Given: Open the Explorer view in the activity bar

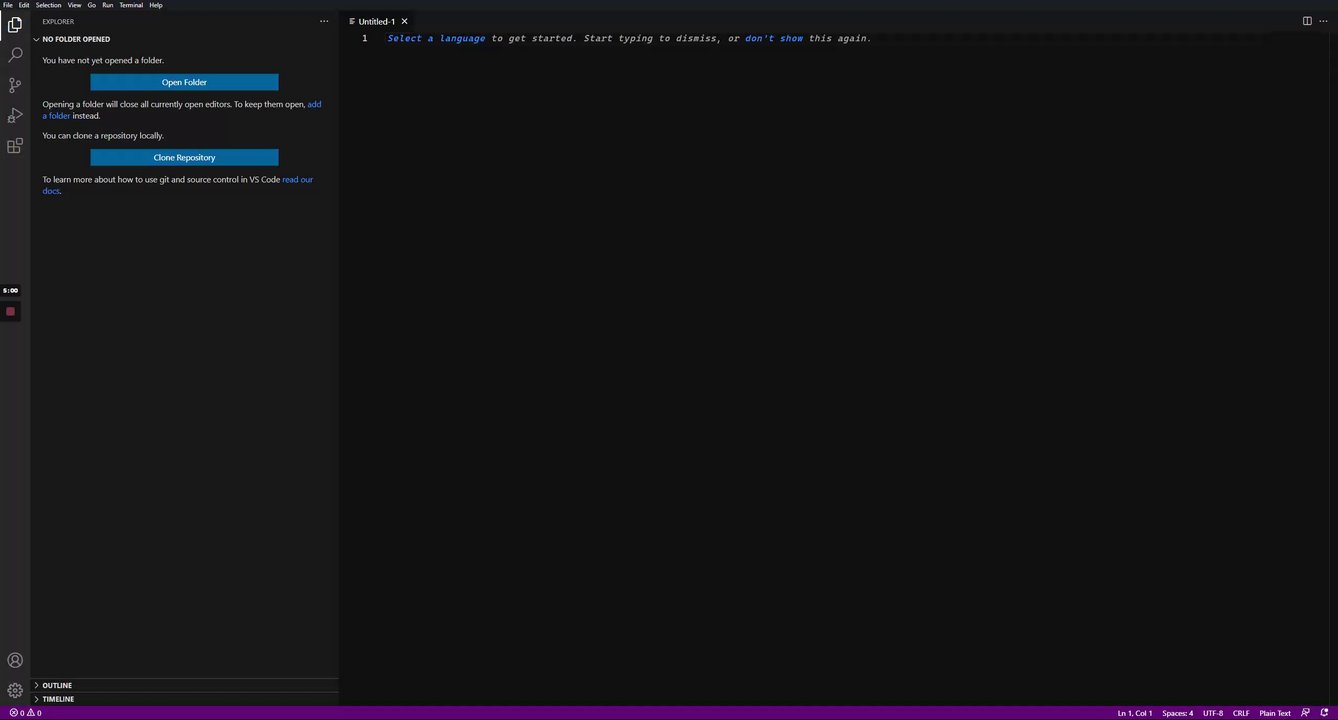Looking at the screenshot, I should point(15,24).
